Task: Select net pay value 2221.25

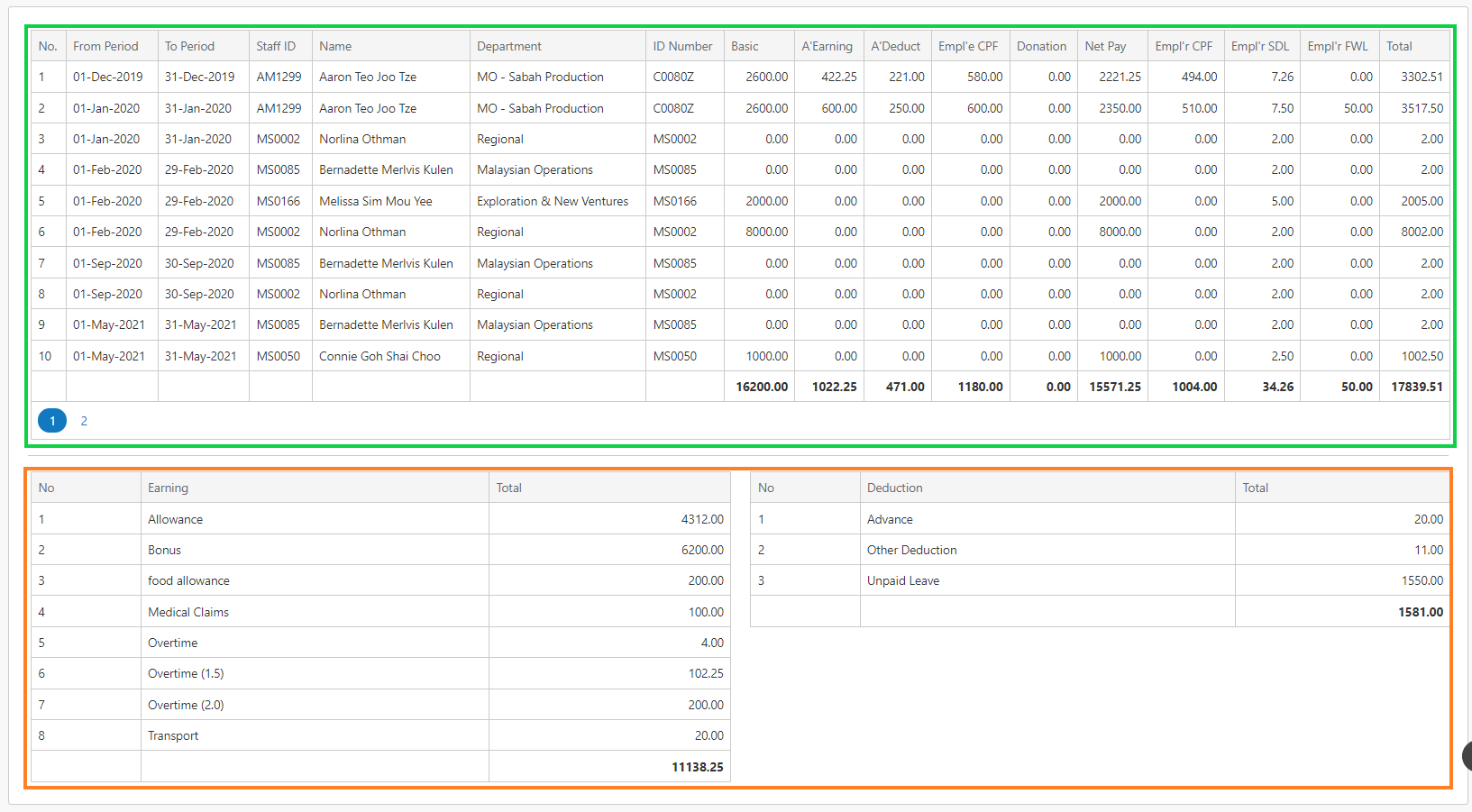Action: click(1120, 77)
